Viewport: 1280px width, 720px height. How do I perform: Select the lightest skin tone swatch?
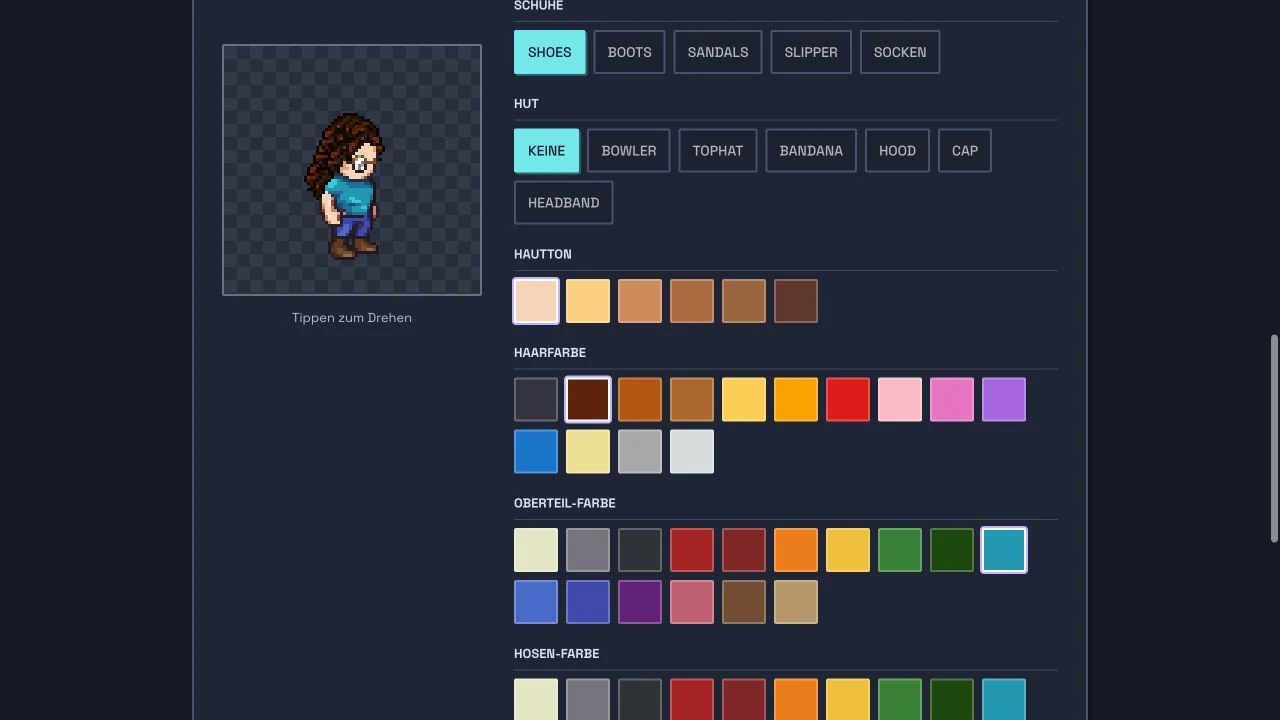click(x=536, y=301)
